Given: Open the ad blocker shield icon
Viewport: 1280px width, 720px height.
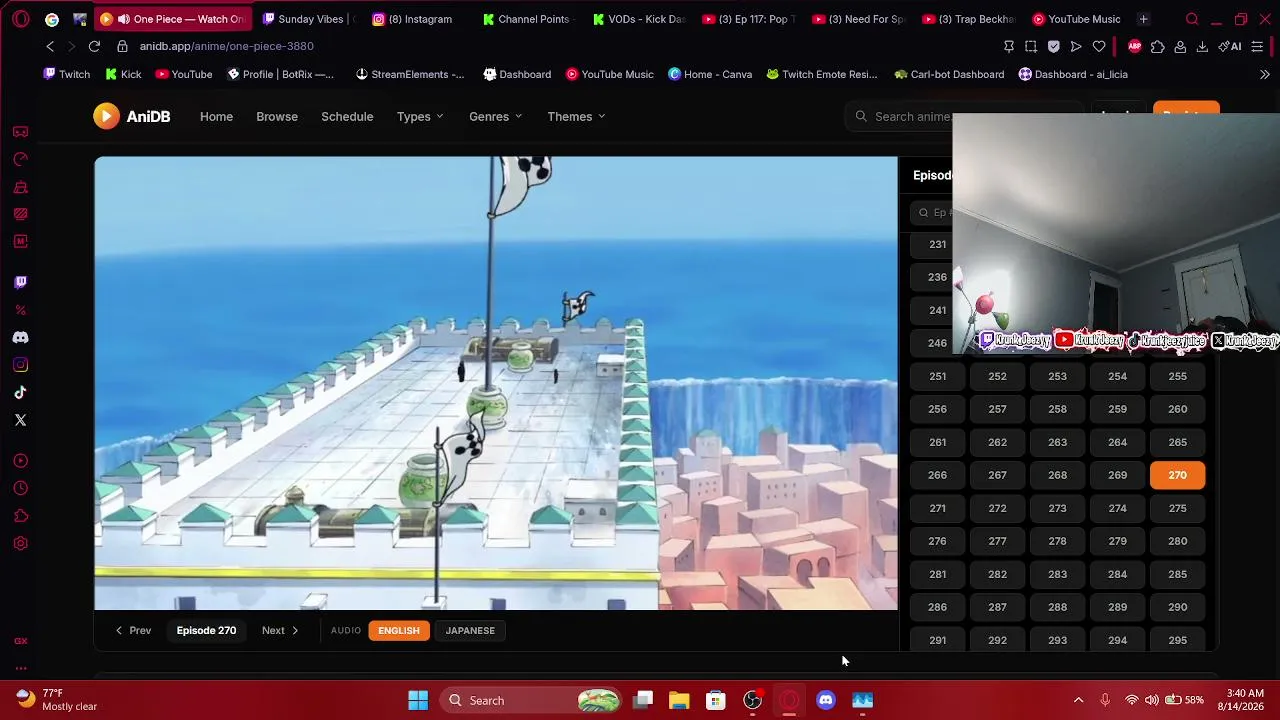Looking at the screenshot, I should [1053, 46].
